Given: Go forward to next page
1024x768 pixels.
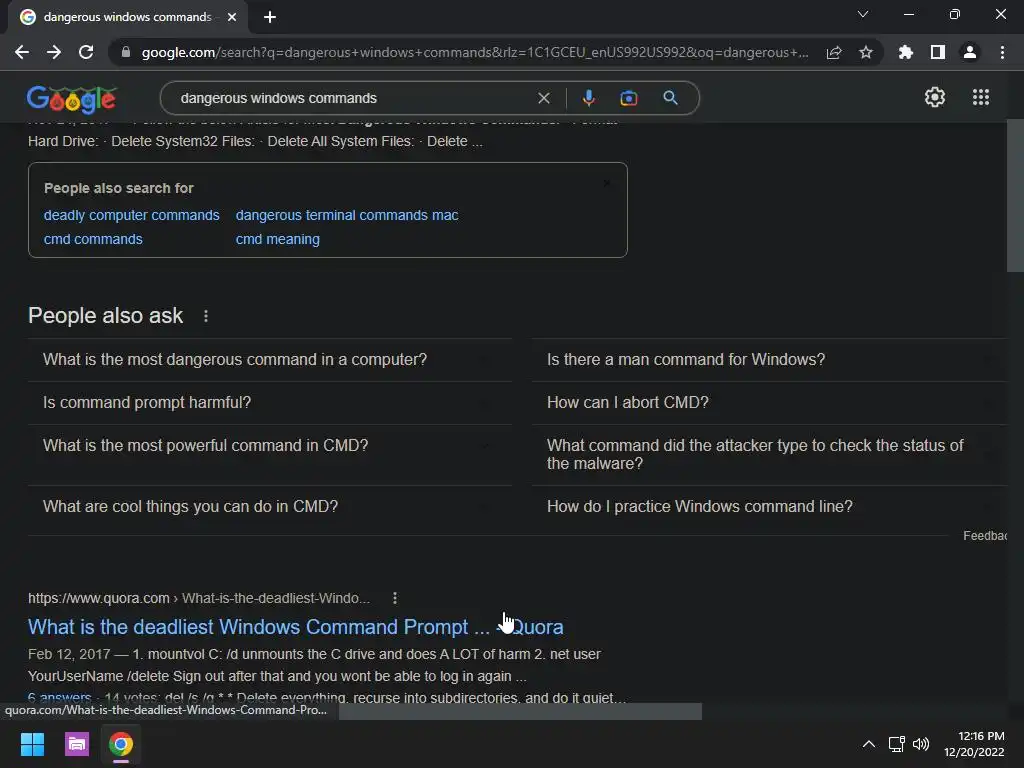Looking at the screenshot, I should (54, 52).
